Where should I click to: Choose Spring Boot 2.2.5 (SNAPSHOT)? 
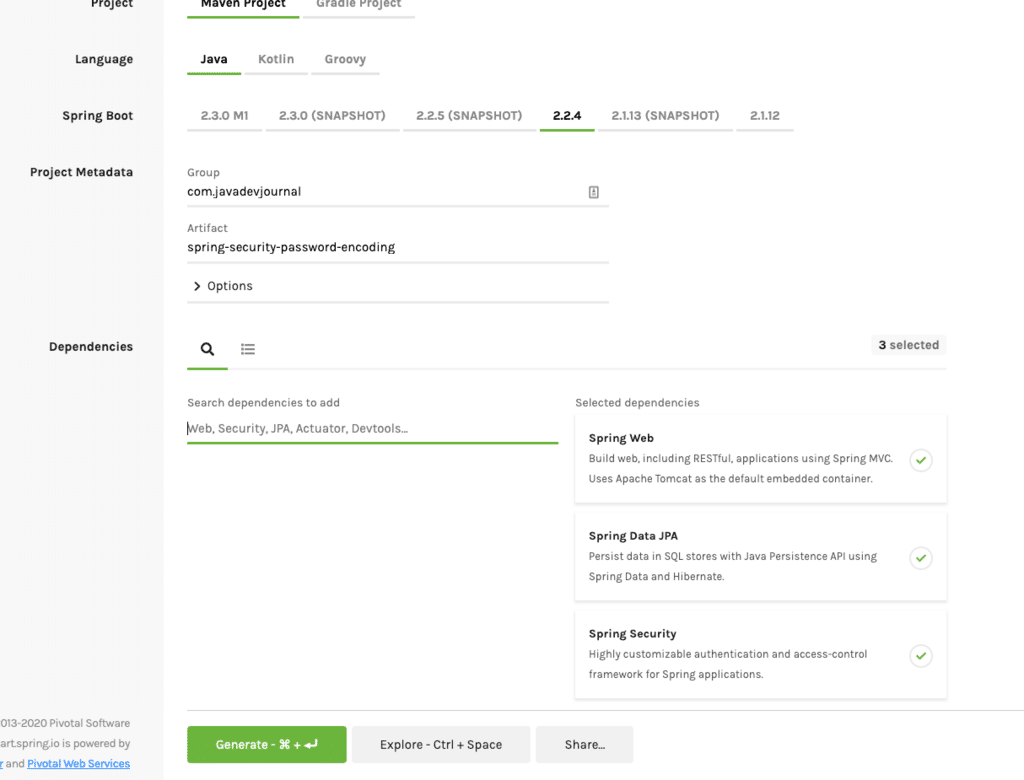point(469,116)
